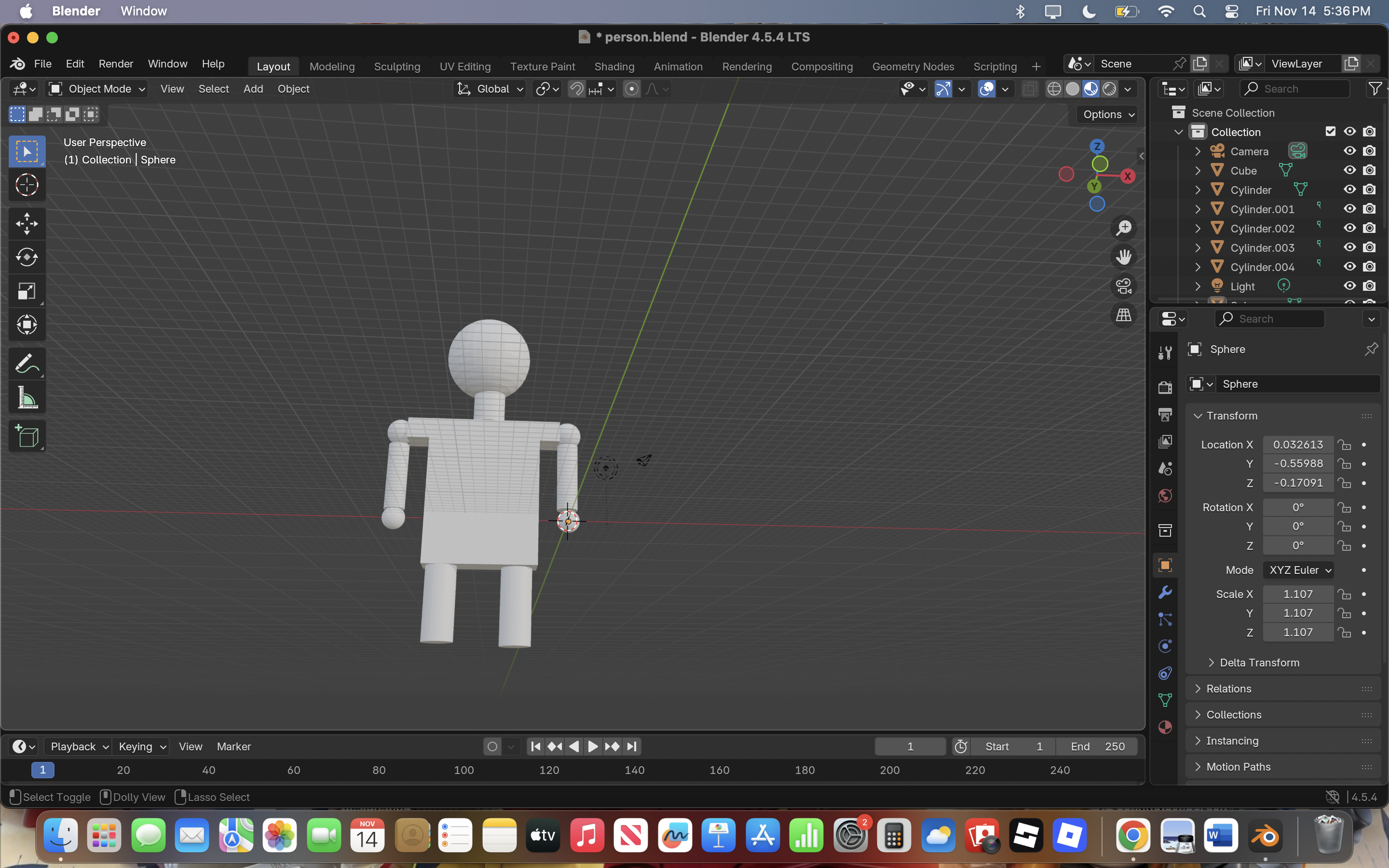Click the Location X value field
The image size is (1389, 868).
click(1297, 444)
